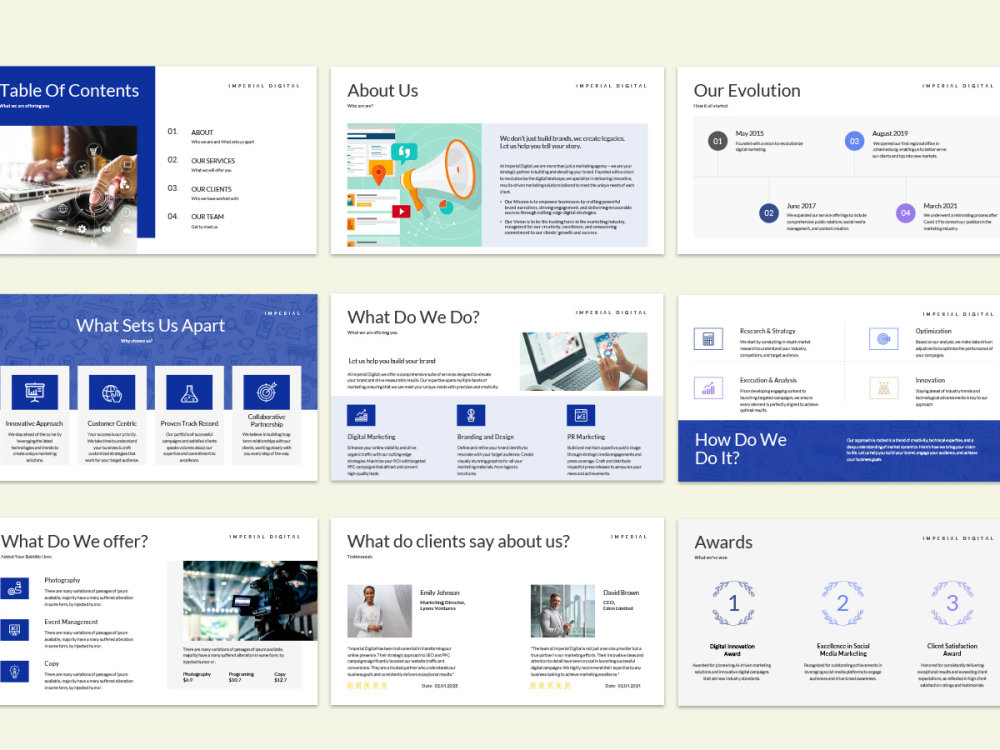1000x750 pixels.
Task: Click the Execution & Analysis chart icon
Action: tap(708, 388)
